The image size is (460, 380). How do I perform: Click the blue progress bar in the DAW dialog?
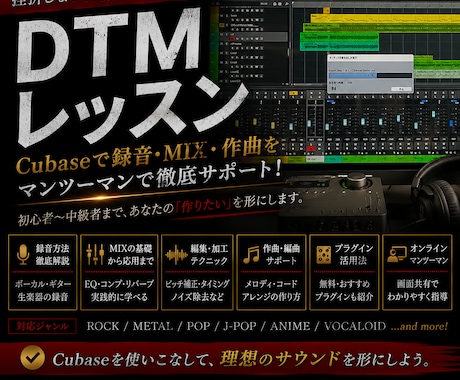[353, 75]
